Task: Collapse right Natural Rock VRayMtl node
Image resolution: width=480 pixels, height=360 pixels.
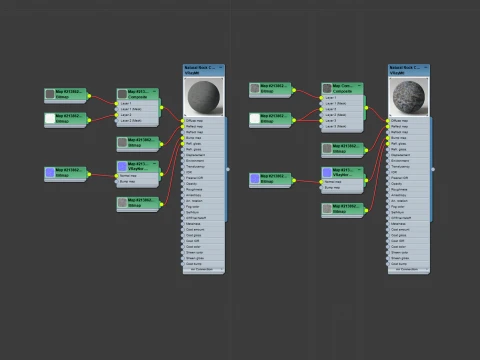Action: click(x=426, y=67)
